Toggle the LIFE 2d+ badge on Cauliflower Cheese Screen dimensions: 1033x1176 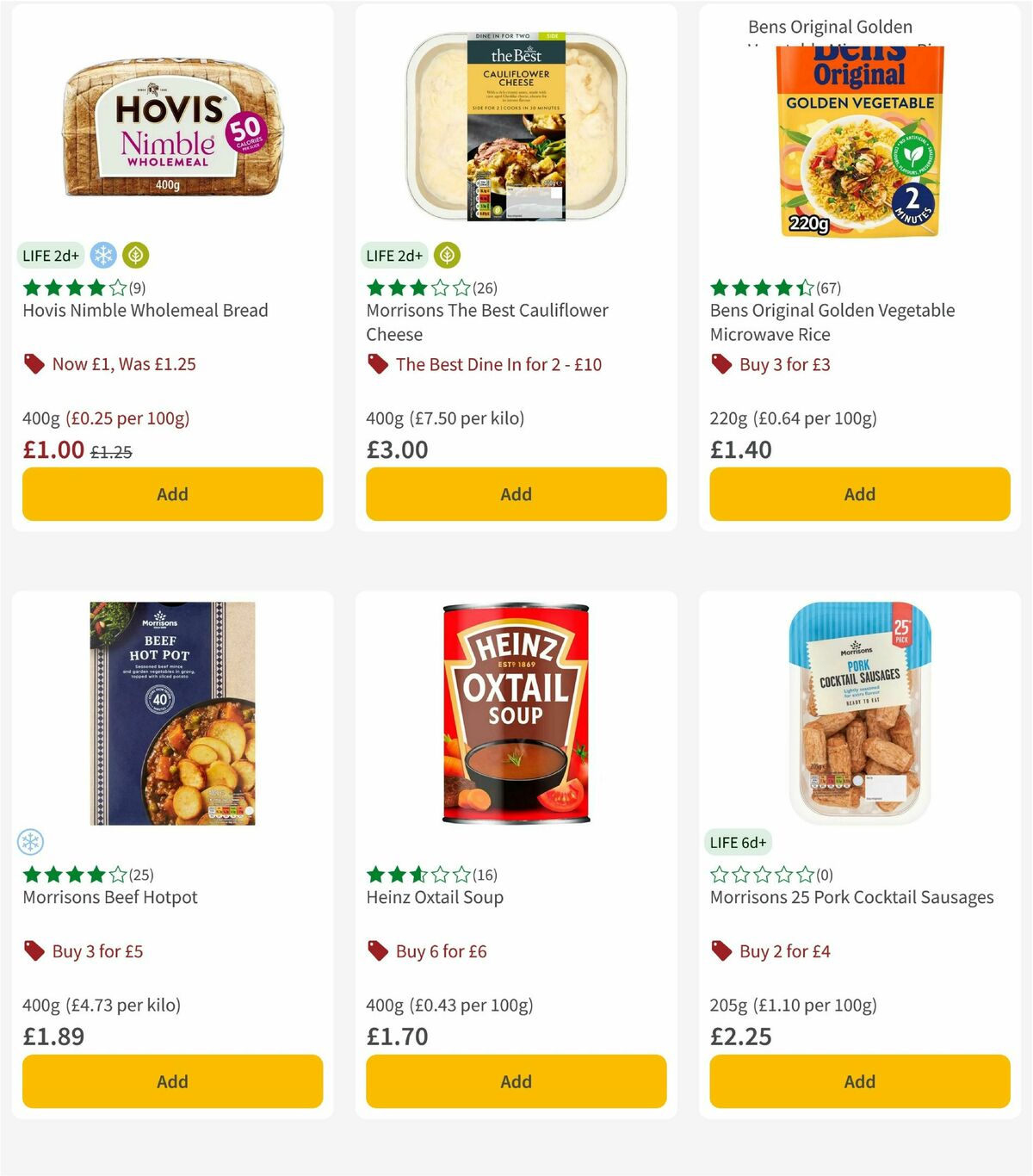click(394, 255)
